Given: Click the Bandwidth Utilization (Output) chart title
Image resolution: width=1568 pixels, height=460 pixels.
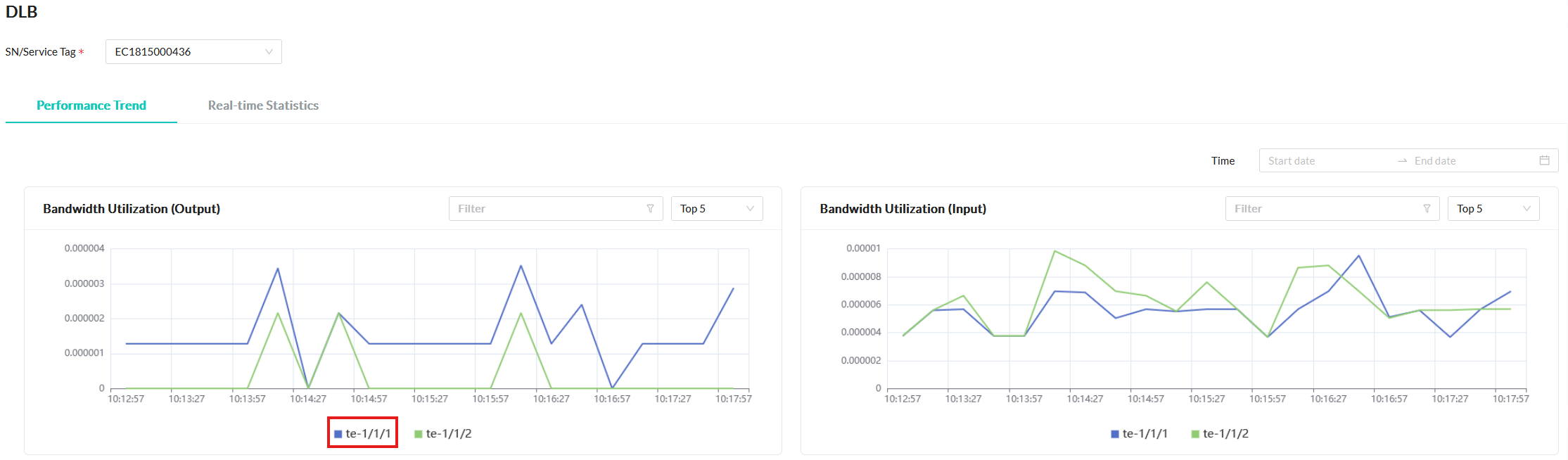Looking at the screenshot, I should click(x=132, y=209).
